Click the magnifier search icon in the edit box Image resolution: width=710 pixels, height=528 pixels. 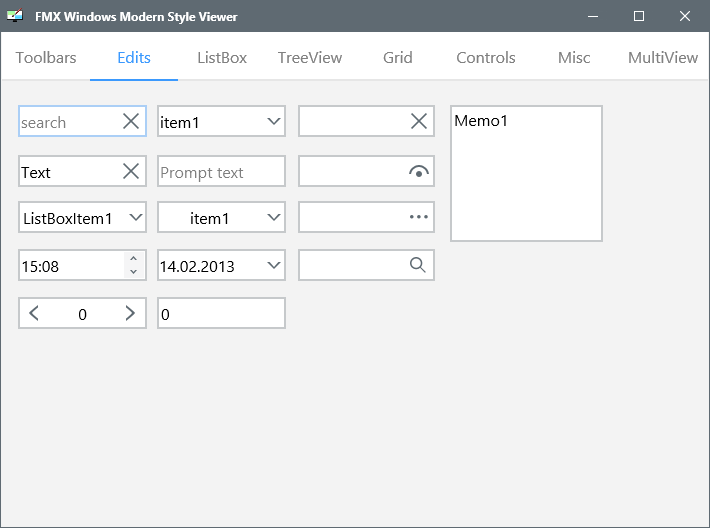coord(417,265)
